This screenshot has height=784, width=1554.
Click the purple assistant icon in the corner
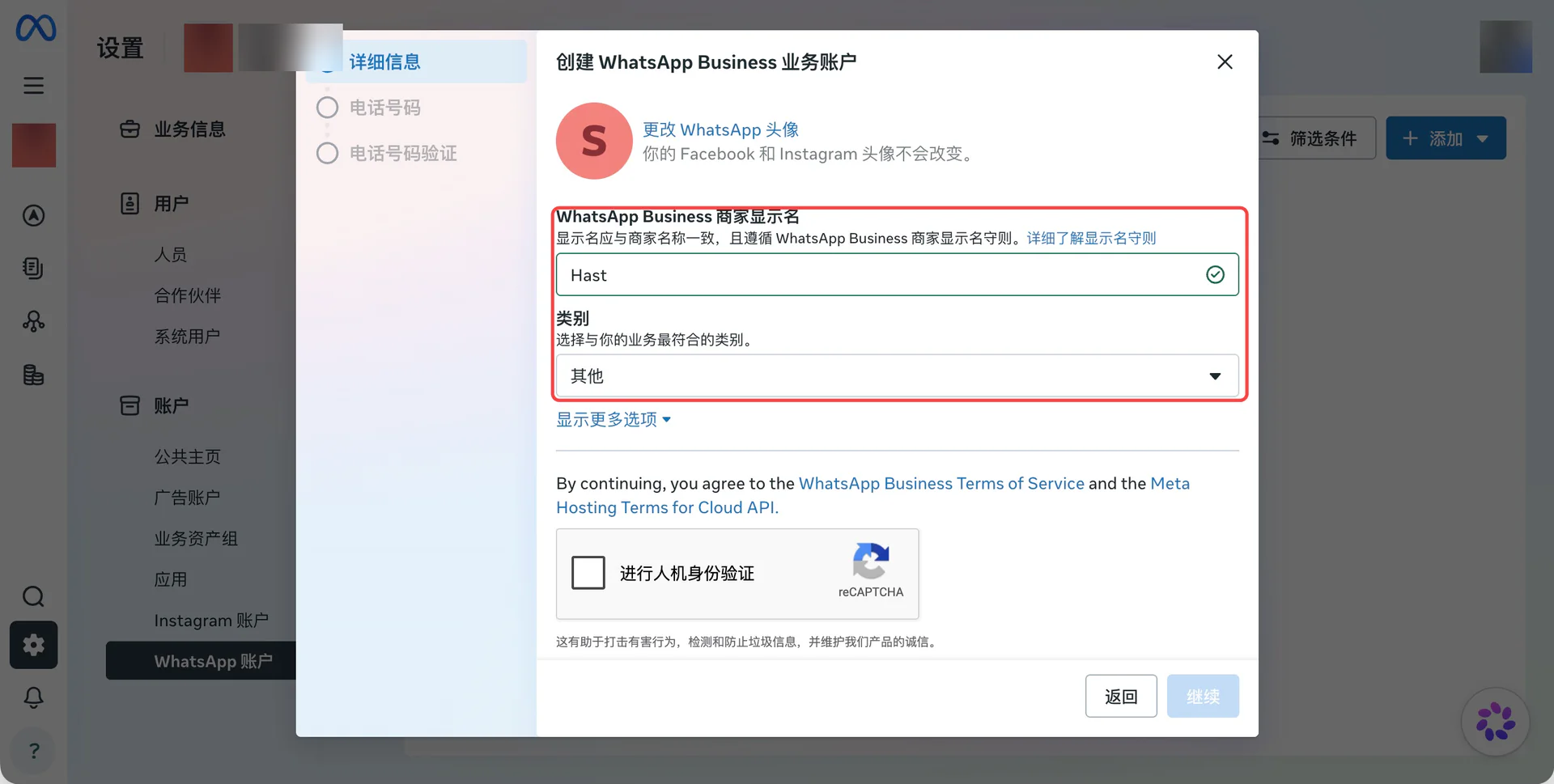[1495, 722]
